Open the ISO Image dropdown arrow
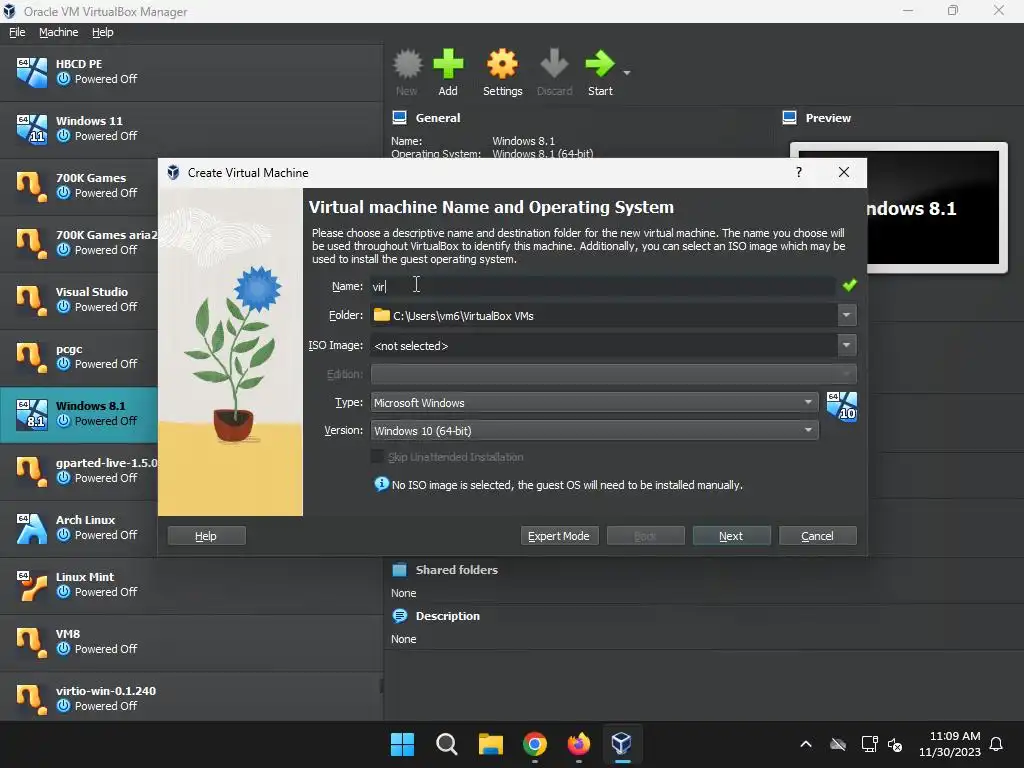The width and height of the screenshot is (1024, 768). (x=846, y=345)
